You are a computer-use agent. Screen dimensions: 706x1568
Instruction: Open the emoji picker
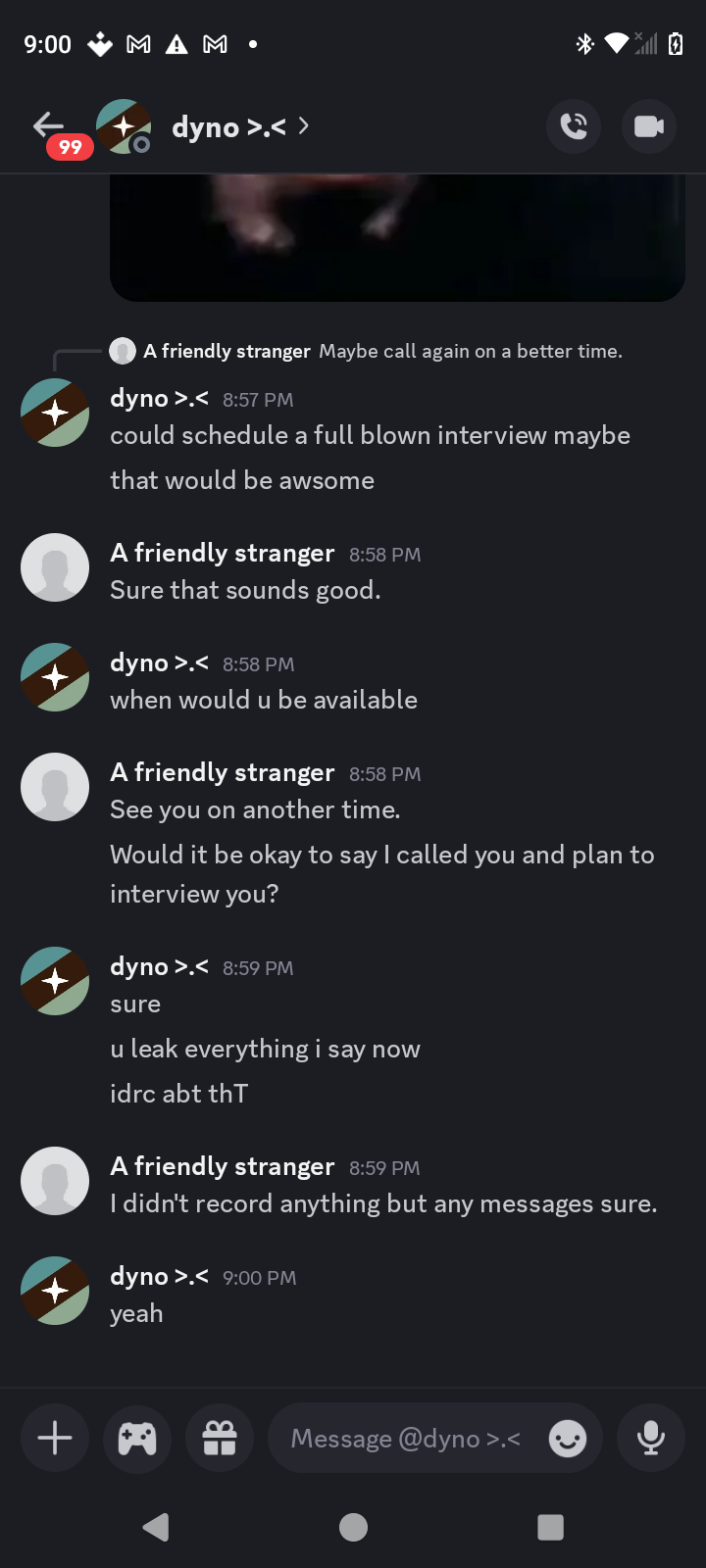pyautogui.click(x=567, y=1439)
